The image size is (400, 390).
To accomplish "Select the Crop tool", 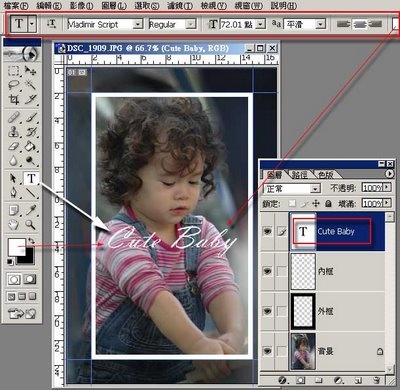I will (x=14, y=99).
